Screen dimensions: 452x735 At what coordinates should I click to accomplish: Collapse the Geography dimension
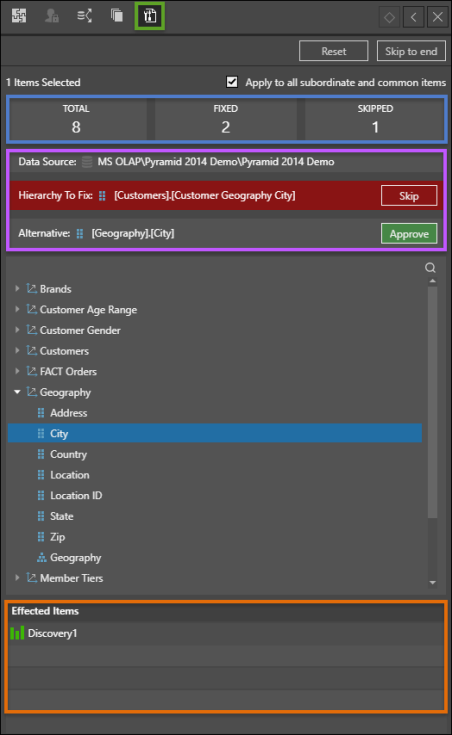17,391
